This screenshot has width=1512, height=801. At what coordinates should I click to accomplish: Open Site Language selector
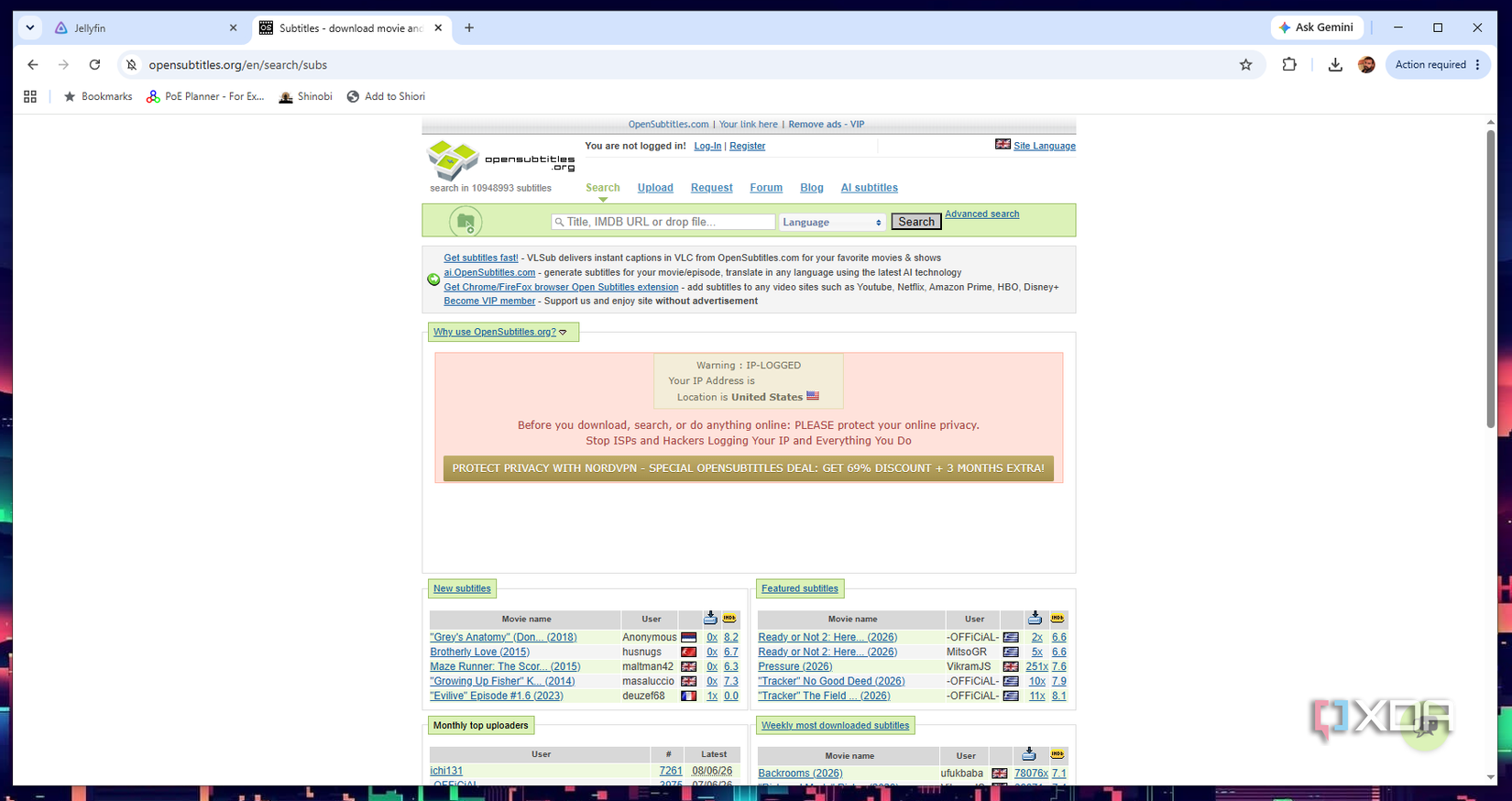(1044, 146)
